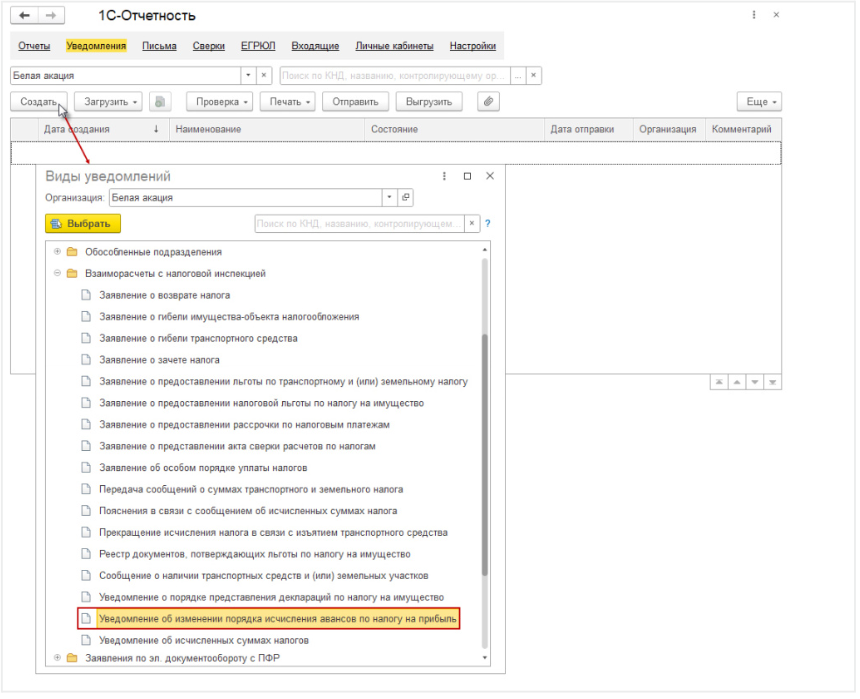Viewport: 860px width, 699px height.
Task: Click the Отправить button
Action: (355, 102)
